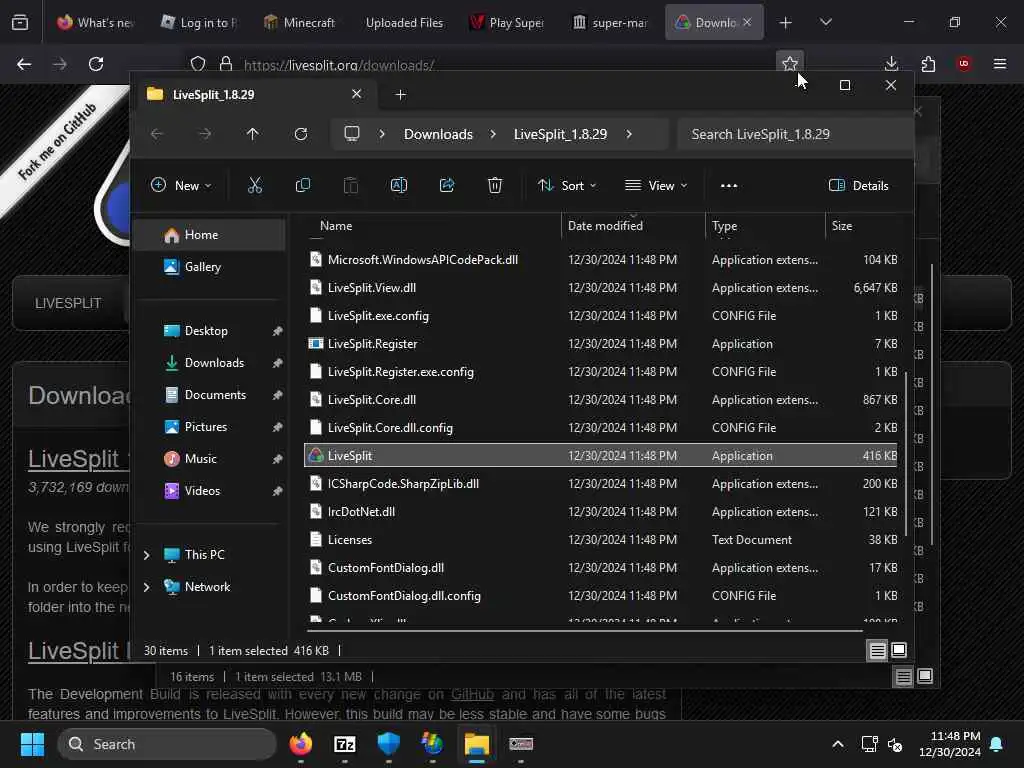Screen dimensions: 1024x768
Task: Open Gallery in the navigation pane
Action: tap(209, 267)
